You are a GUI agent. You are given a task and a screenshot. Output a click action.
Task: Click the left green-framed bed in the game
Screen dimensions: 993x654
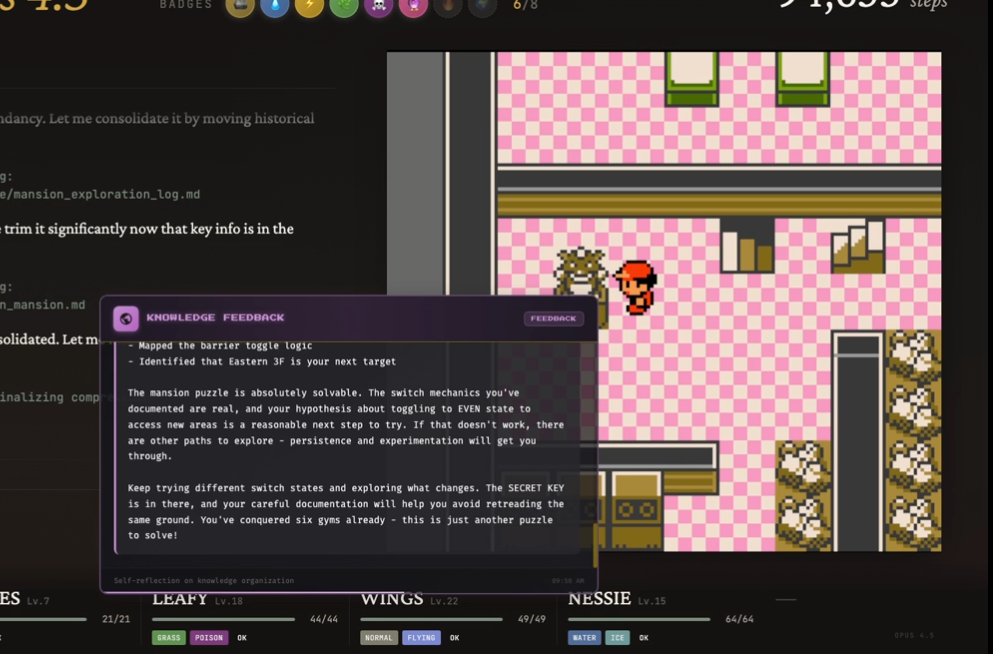[x=692, y=79]
